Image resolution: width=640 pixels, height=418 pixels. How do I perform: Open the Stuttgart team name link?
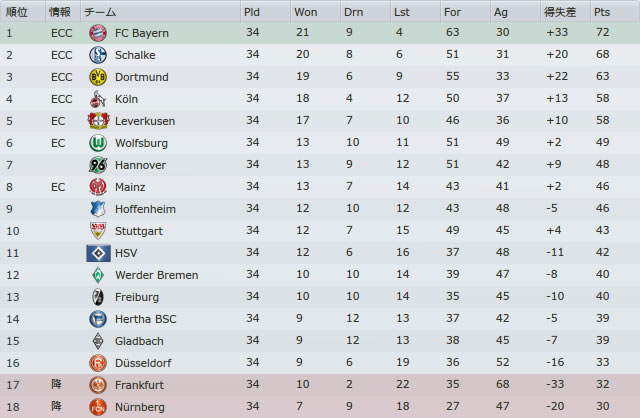(139, 231)
